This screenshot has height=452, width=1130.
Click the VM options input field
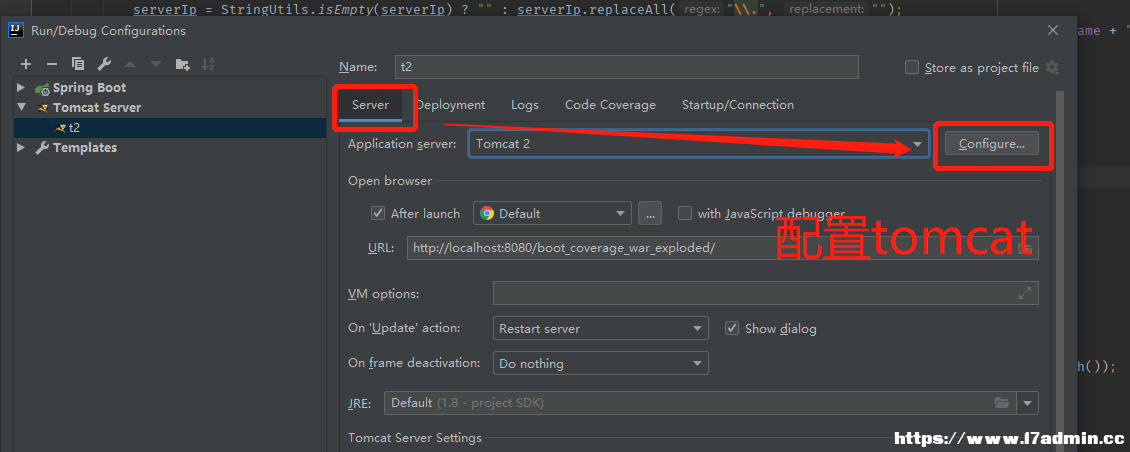pyautogui.click(x=765, y=293)
